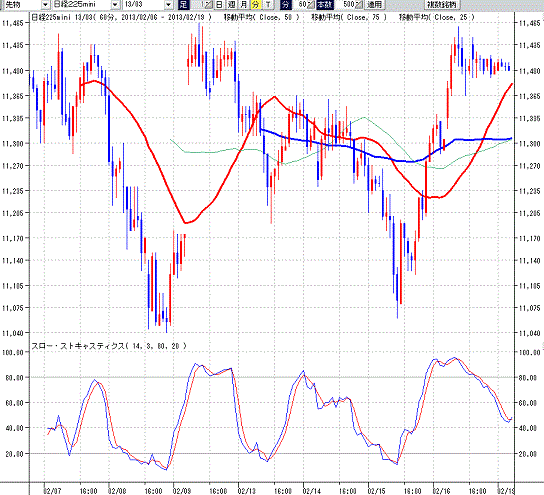The image size is (544, 495).
Task: Click the dark 本数 label in toolbar
Action: click(325, 5)
